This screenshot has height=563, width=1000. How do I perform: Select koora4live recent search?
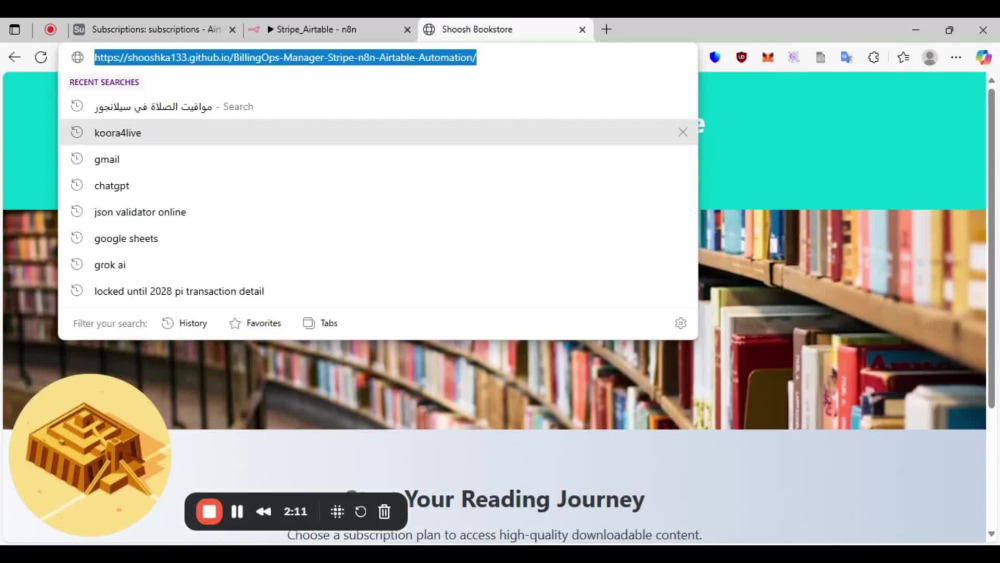click(x=378, y=133)
